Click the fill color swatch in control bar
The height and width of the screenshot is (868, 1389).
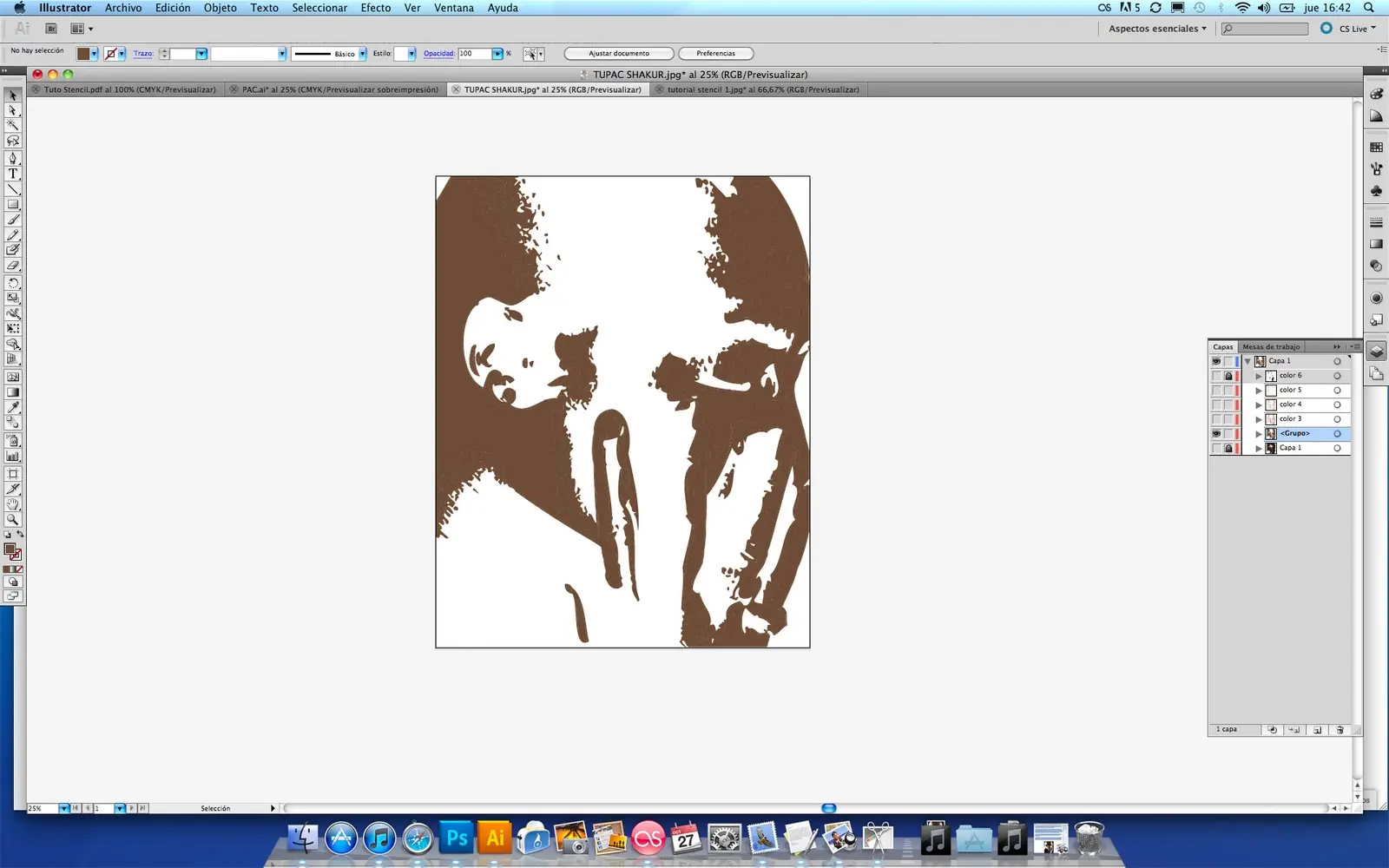(x=83, y=54)
